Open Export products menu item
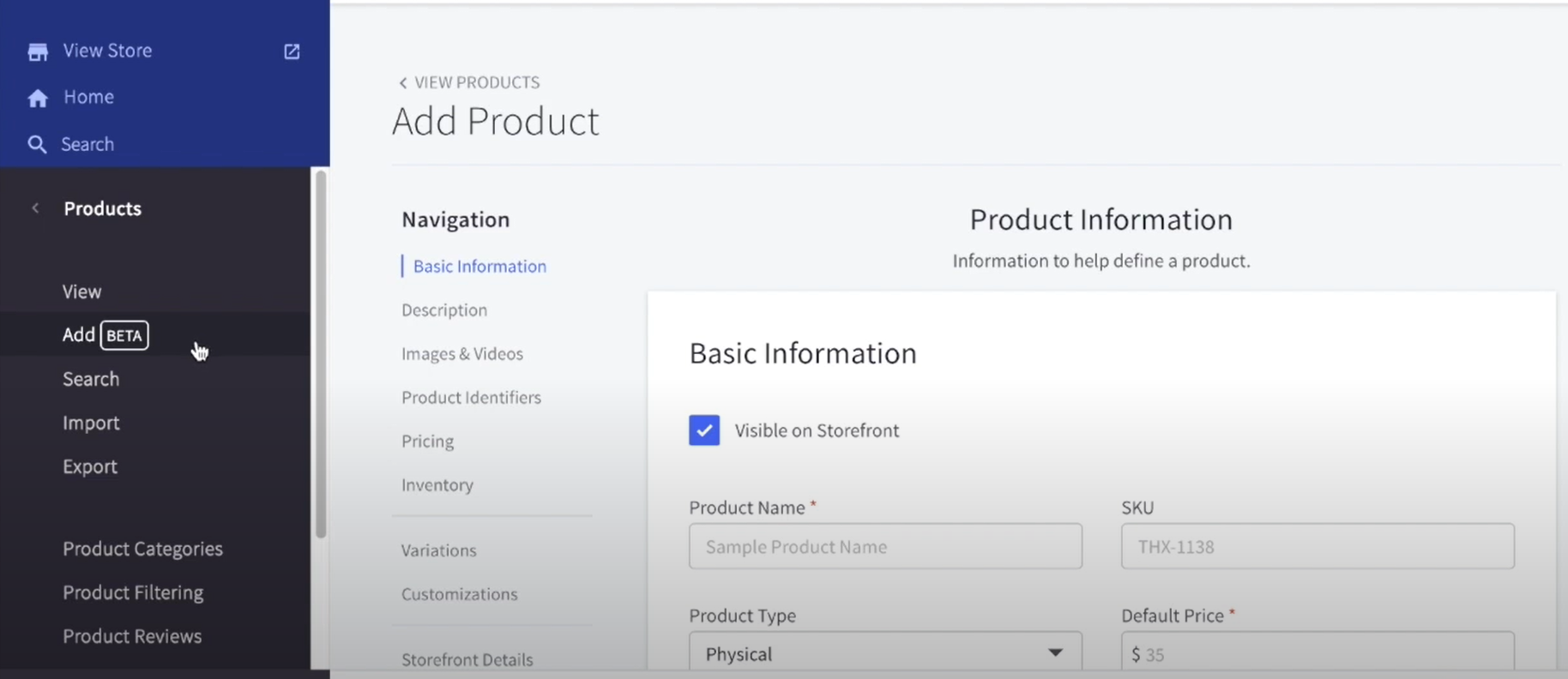 pos(90,466)
